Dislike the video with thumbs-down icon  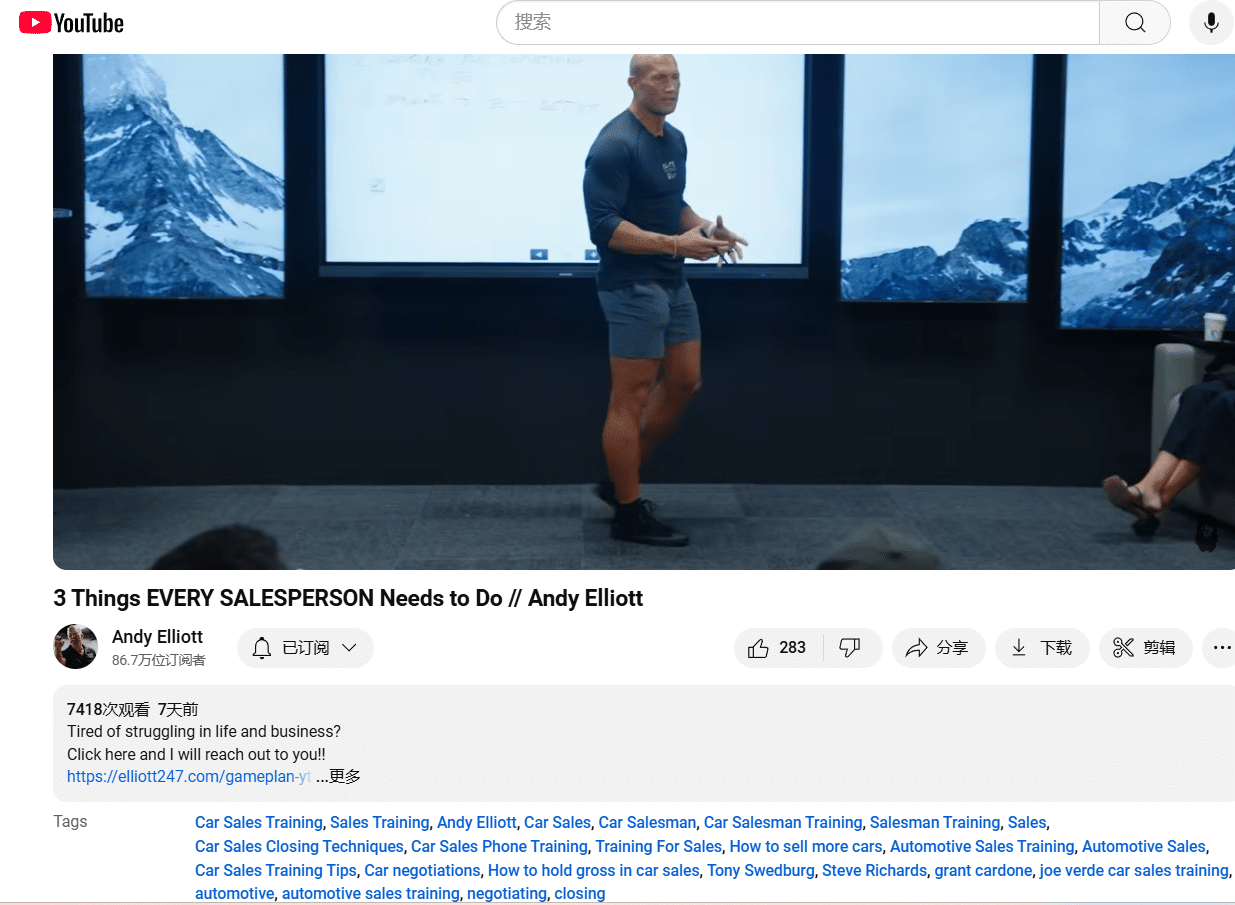coord(850,648)
